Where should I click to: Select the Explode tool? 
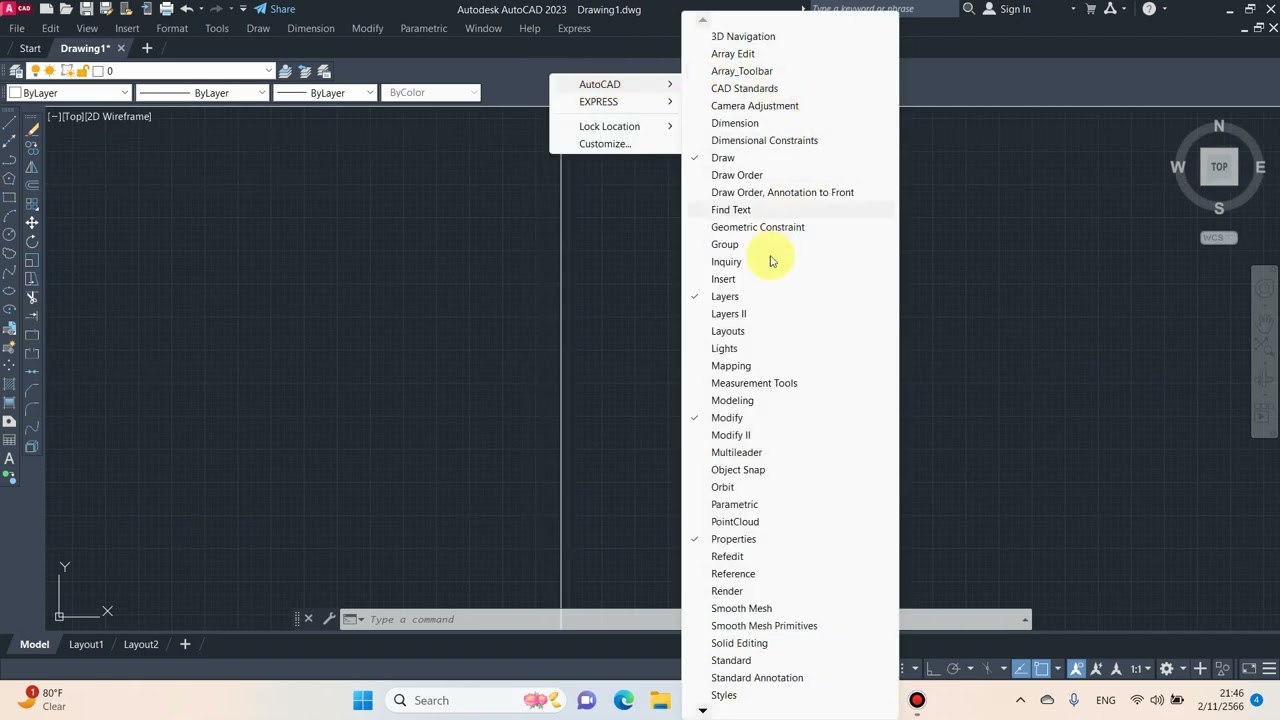[32, 447]
